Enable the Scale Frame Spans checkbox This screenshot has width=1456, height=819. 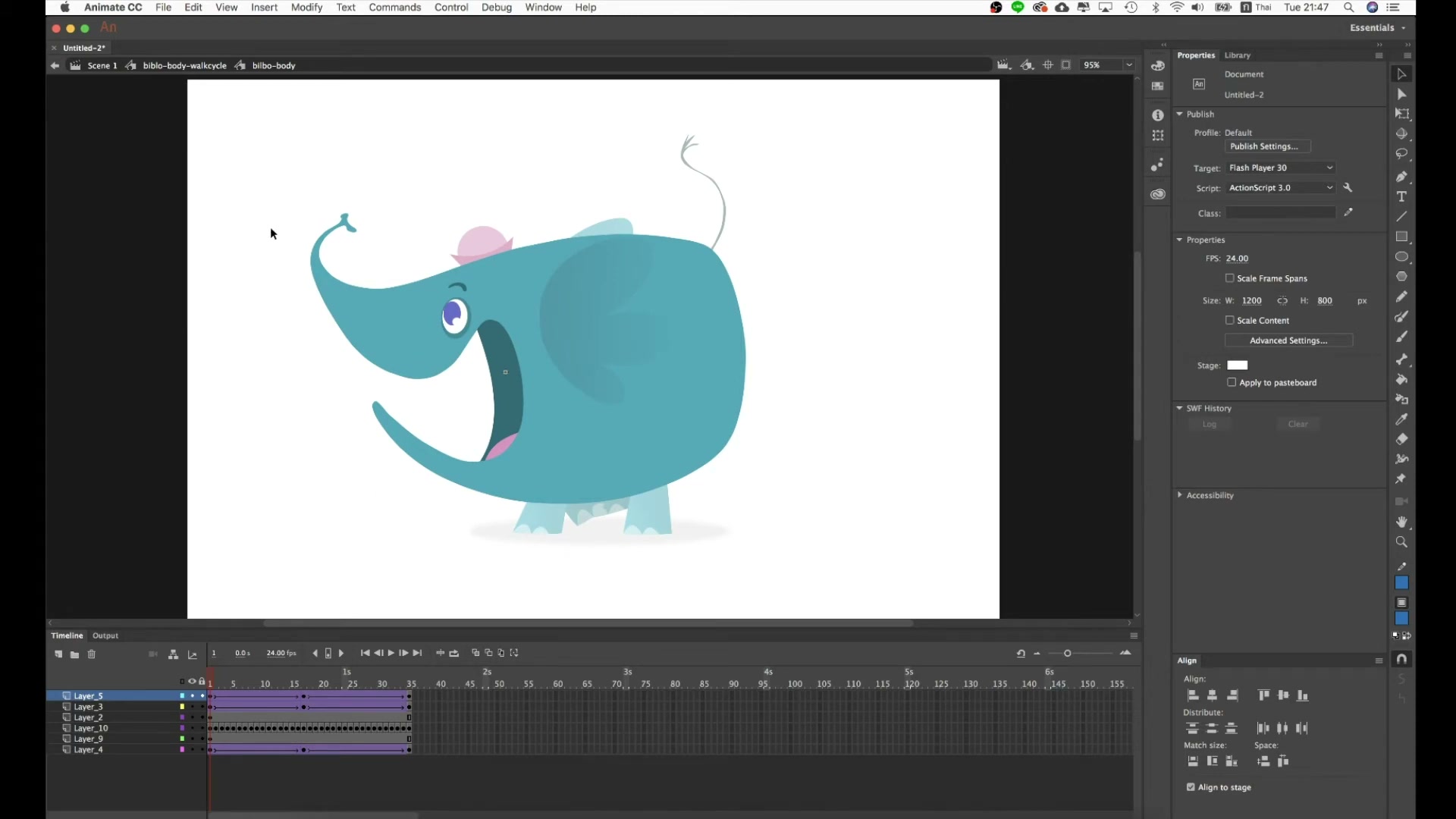click(1230, 278)
